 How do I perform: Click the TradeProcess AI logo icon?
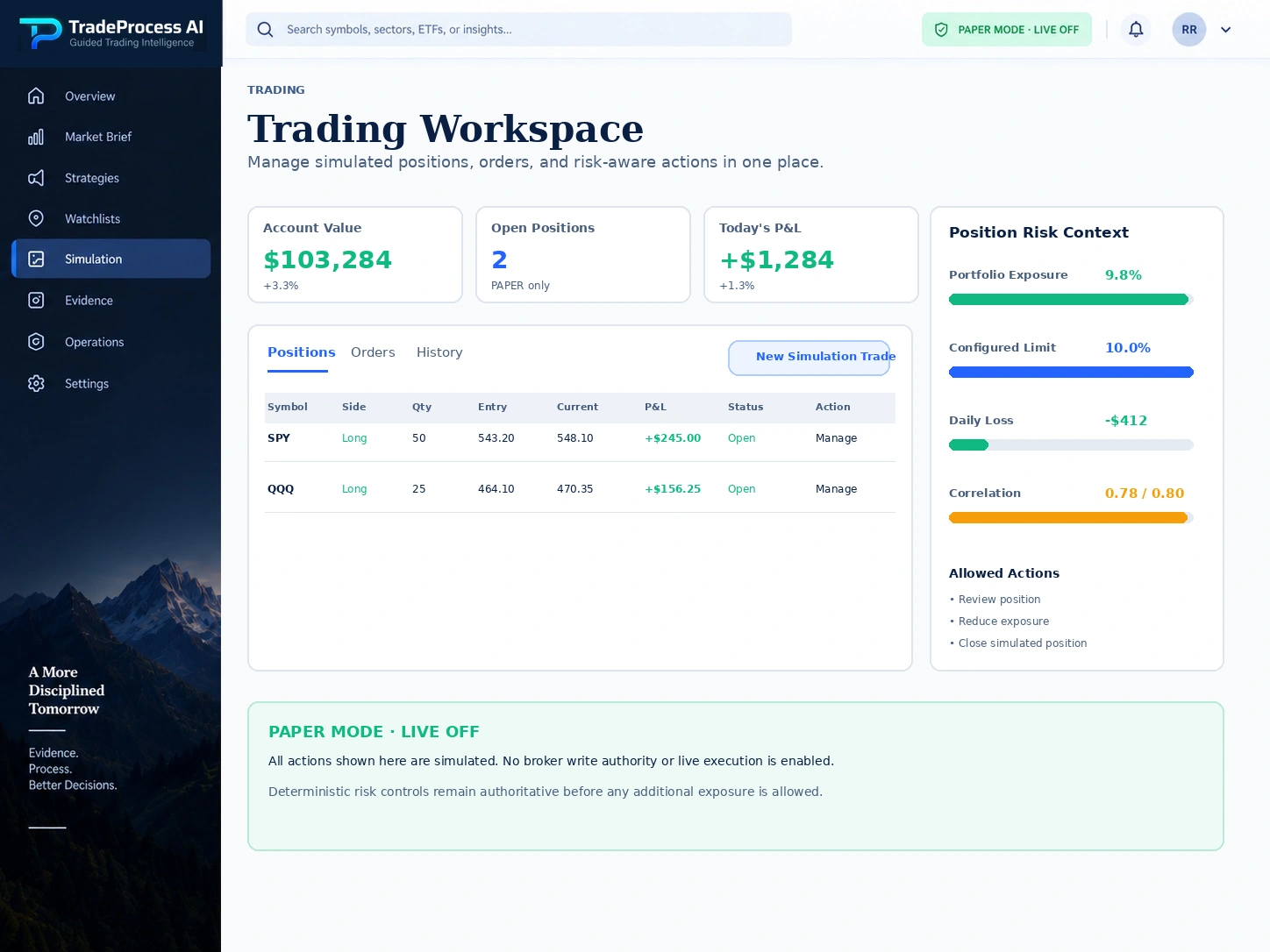40,33
